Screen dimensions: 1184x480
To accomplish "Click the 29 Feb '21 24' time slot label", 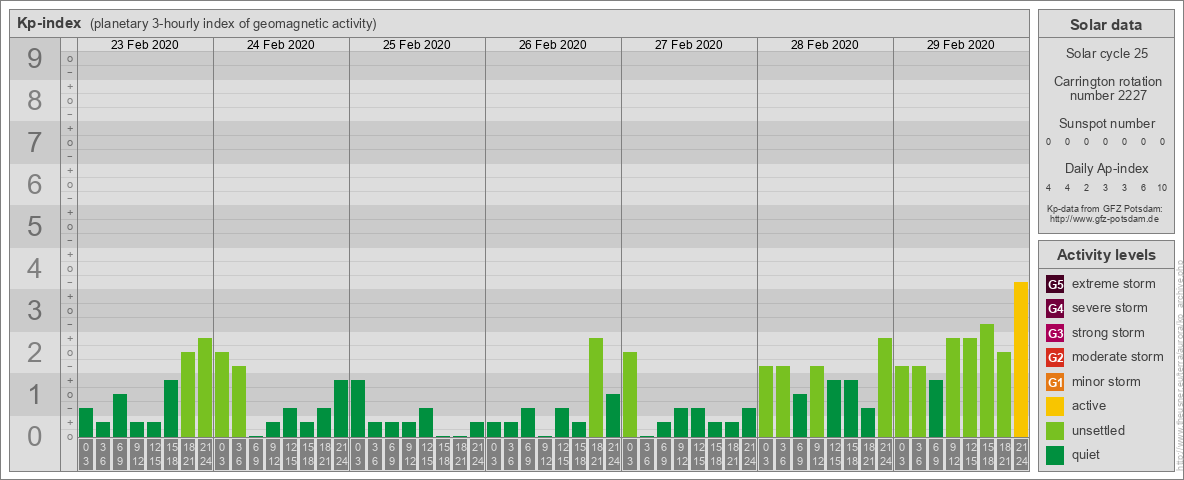I will (x=1020, y=455).
